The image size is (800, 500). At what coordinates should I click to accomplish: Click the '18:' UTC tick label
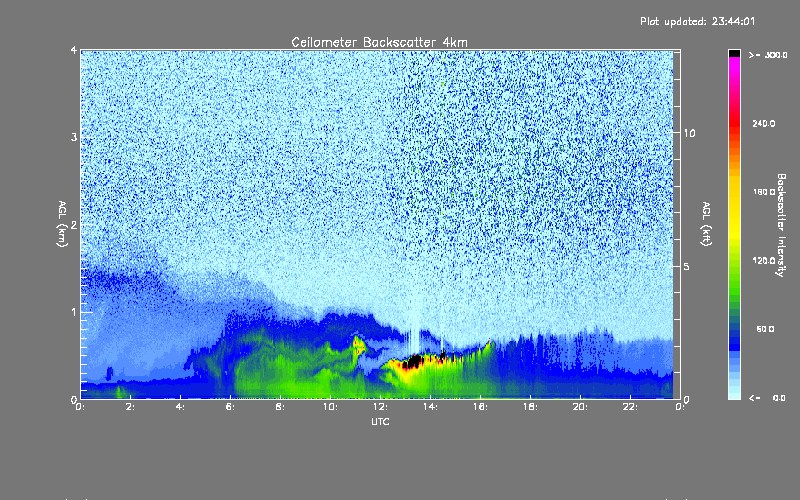530,407
